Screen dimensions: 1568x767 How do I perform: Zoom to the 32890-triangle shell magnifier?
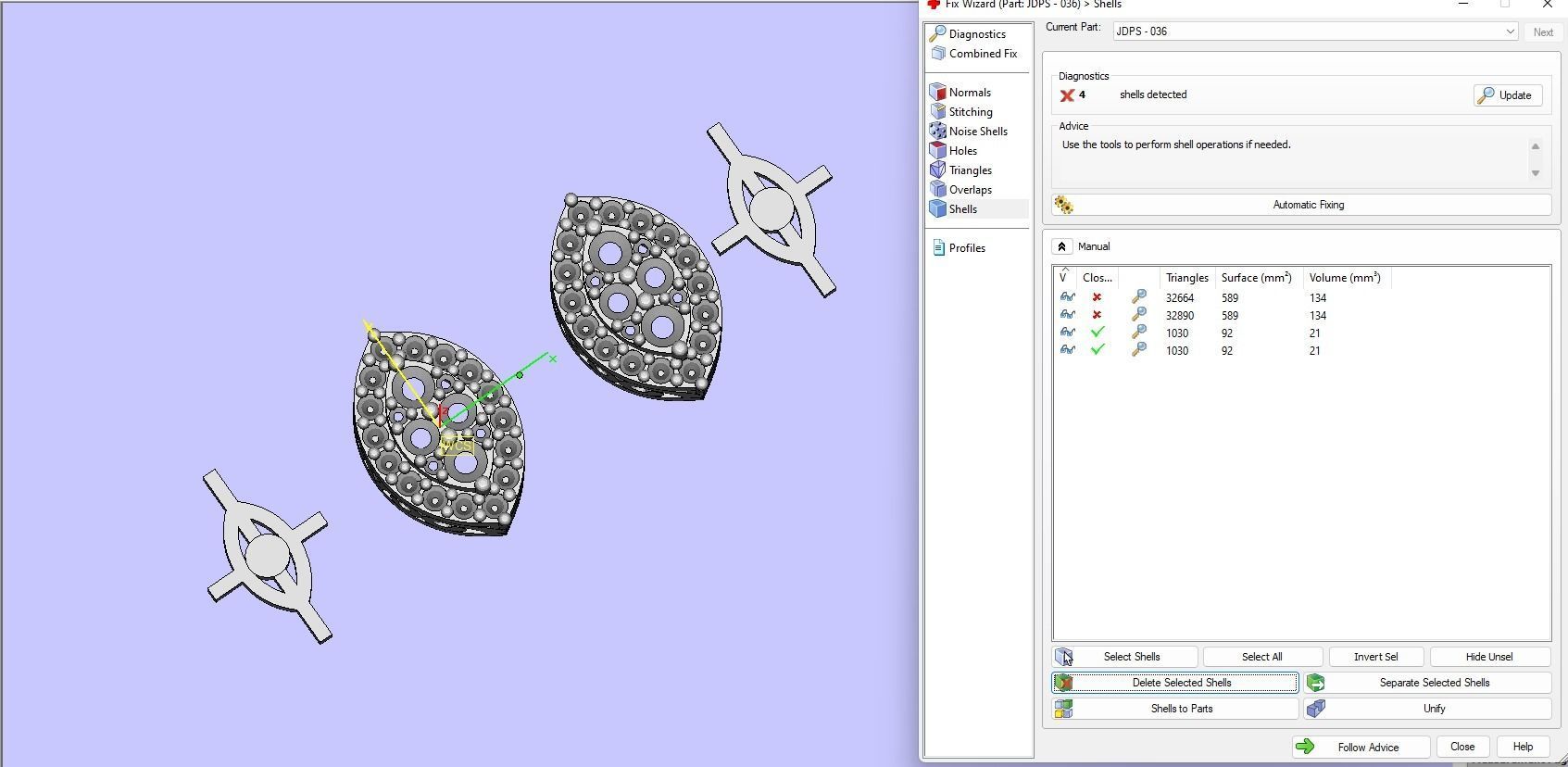(1138, 315)
